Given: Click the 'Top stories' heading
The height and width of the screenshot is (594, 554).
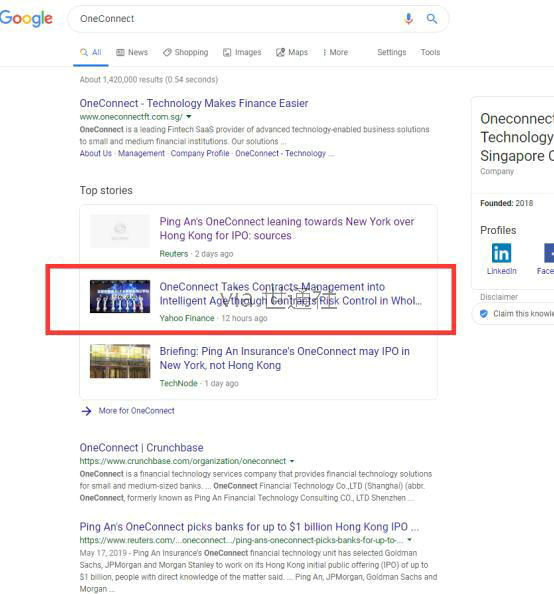Looking at the screenshot, I should (x=106, y=190).
